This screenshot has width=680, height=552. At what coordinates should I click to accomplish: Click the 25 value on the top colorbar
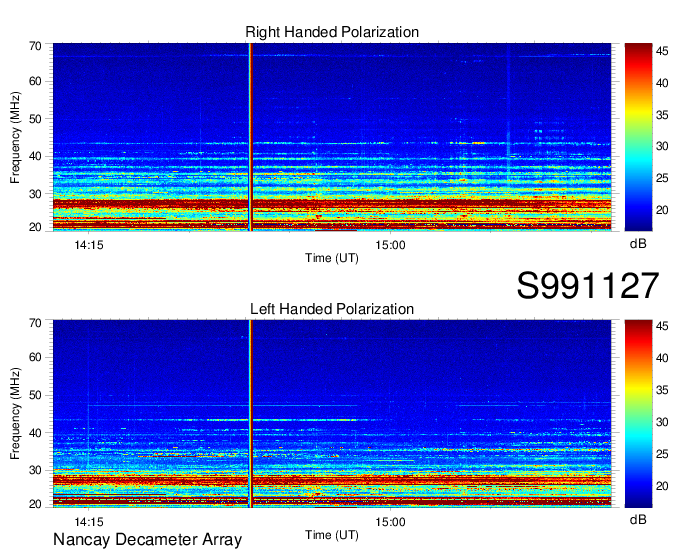pyautogui.click(x=662, y=178)
